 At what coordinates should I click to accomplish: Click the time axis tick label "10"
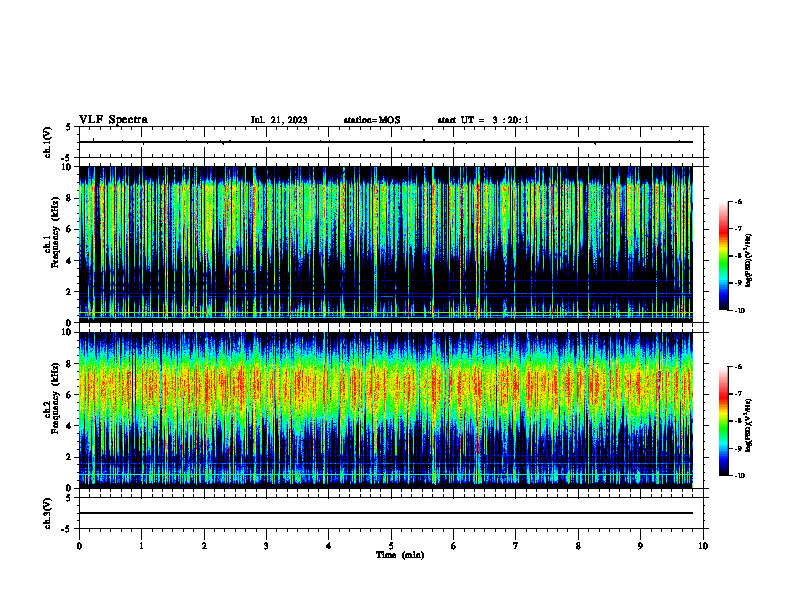click(x=703, y=546)
